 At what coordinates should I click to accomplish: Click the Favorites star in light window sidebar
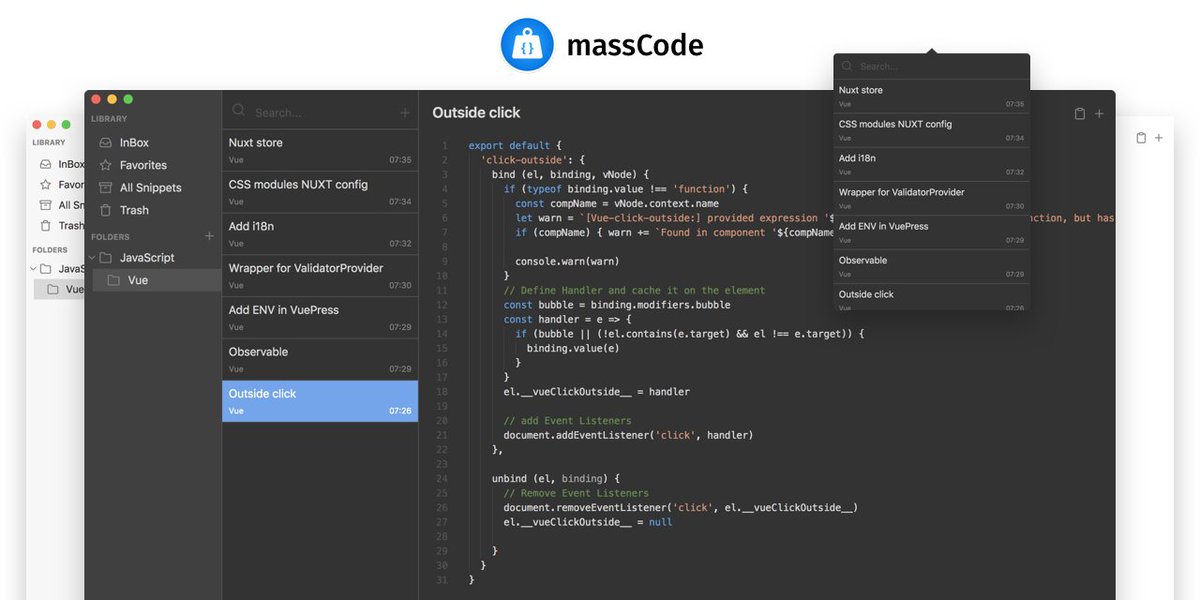[x=45, y=185]
